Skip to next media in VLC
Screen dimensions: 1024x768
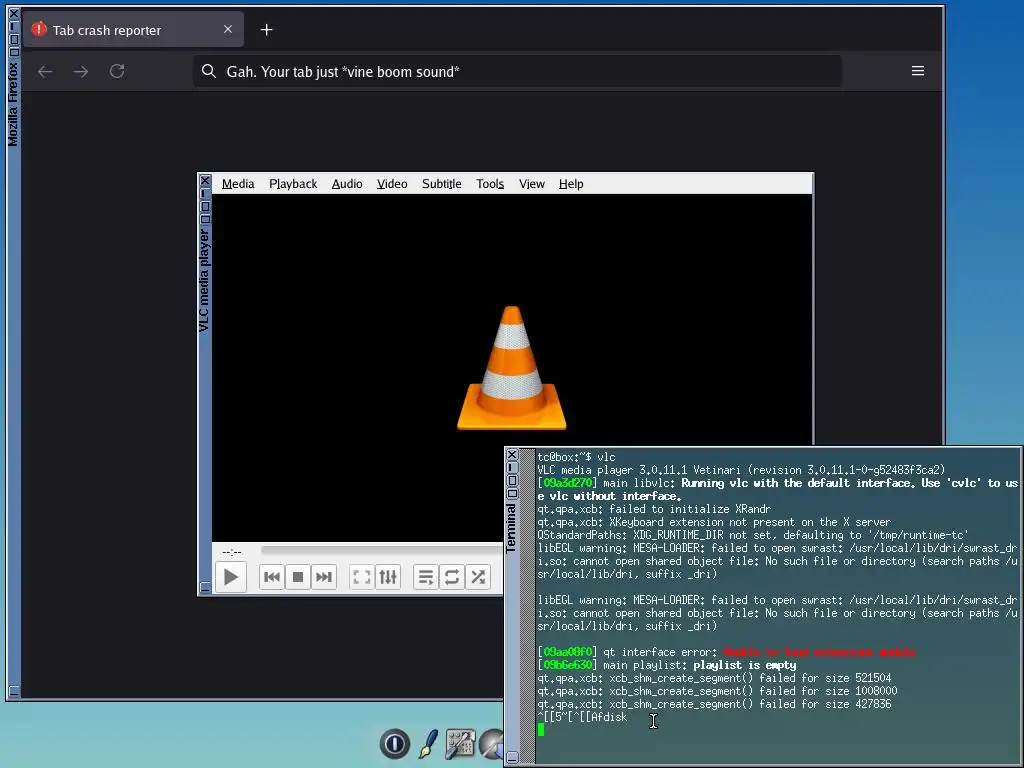(324, 577)
